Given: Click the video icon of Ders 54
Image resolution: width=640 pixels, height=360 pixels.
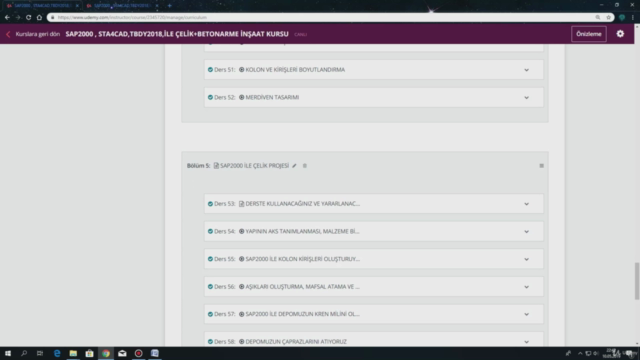Looking at the screenshot, I should pos(241,231).
